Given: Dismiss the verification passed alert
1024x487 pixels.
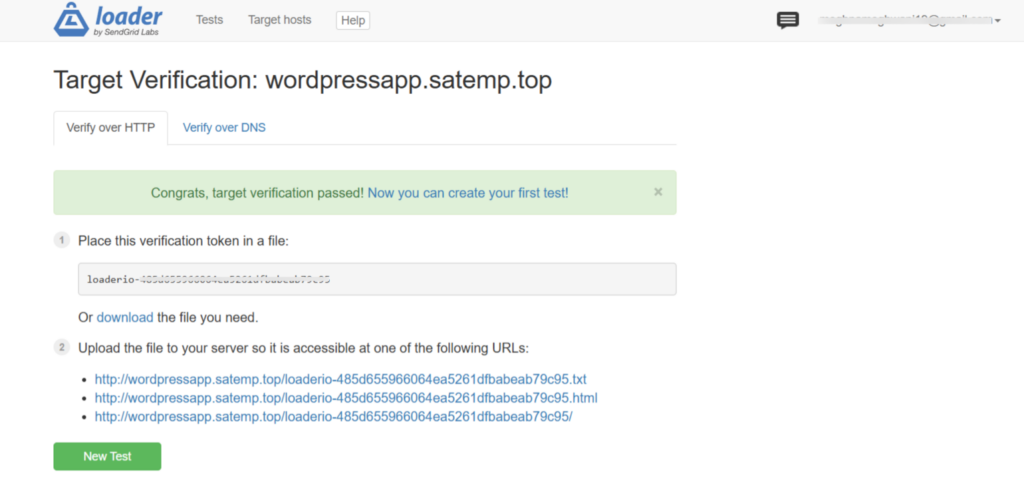Looking at the screenshot, I should coord(658,192).
